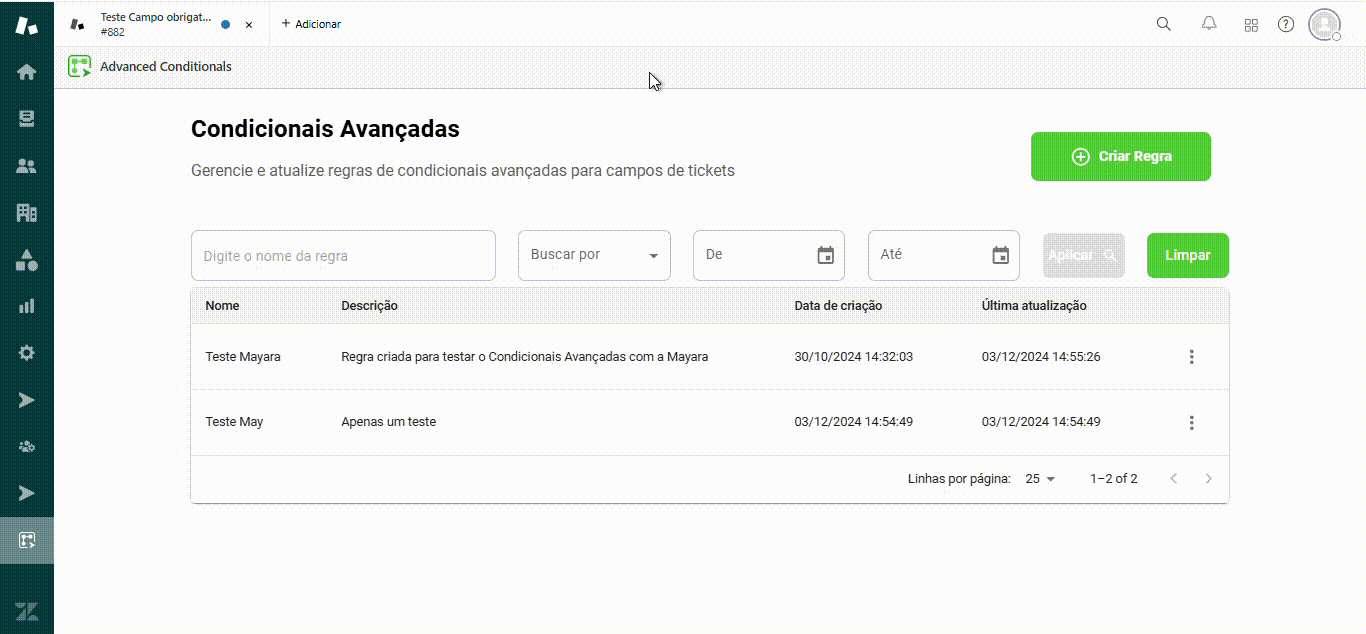Click the Adicionar tab
This screenshot has height=634, width=1366.
311,24
